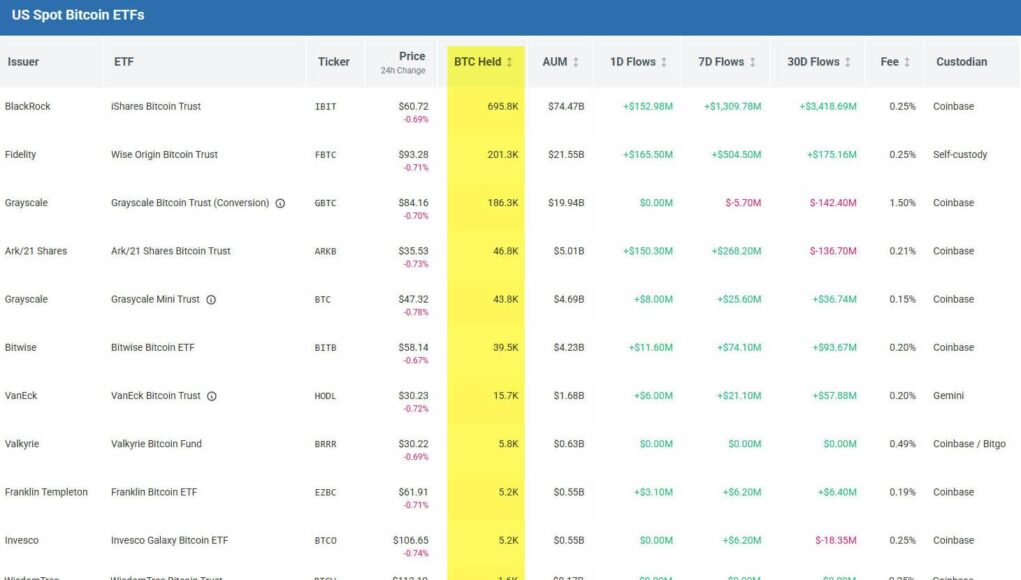
Task: Click the $106.65 price value
Action: 411,540
